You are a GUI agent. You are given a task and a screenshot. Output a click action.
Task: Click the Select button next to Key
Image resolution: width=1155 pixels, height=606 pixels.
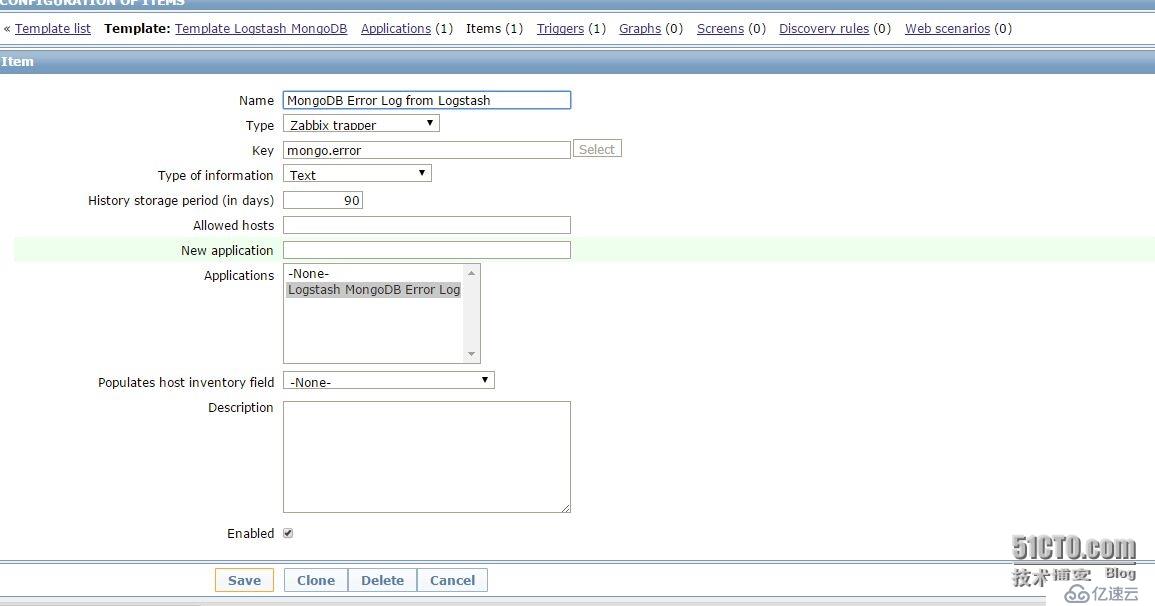pyautogui.click(x=597, y=149)
